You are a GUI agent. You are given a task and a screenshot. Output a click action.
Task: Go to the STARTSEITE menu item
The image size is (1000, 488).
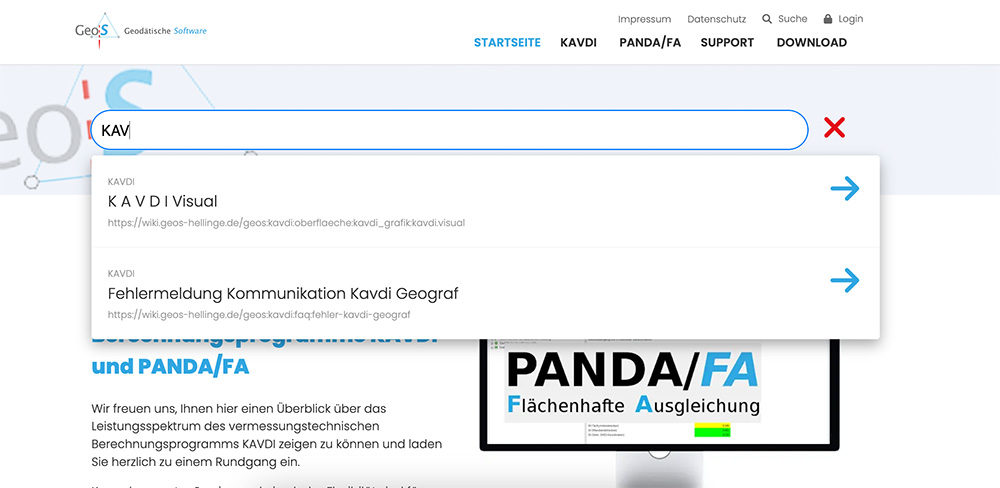coord(507,43)
